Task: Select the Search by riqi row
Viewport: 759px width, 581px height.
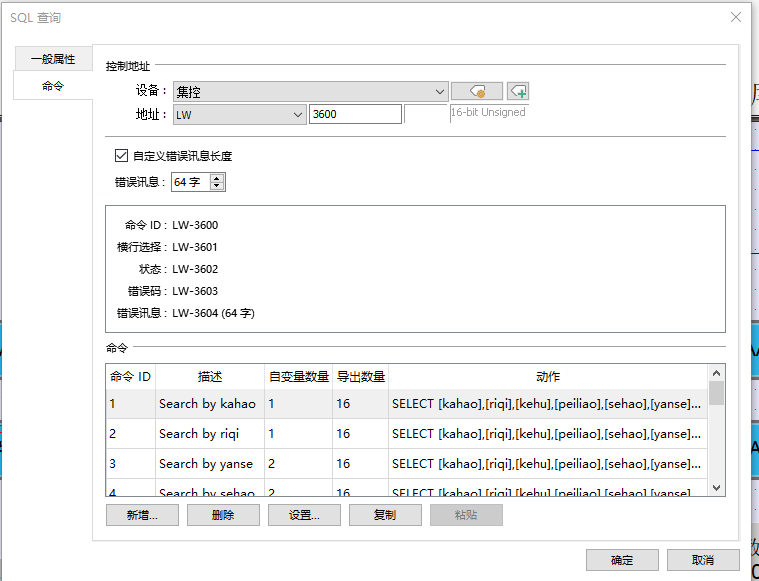Action: tap(407, 434)
